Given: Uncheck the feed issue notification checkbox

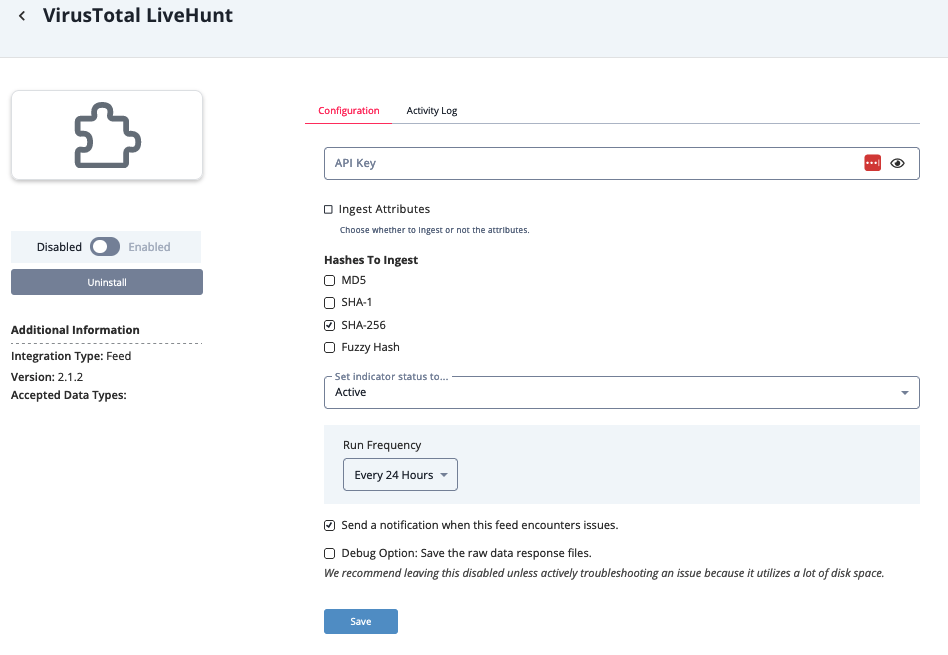Looking at the screenshot, I should coord(330,525).
